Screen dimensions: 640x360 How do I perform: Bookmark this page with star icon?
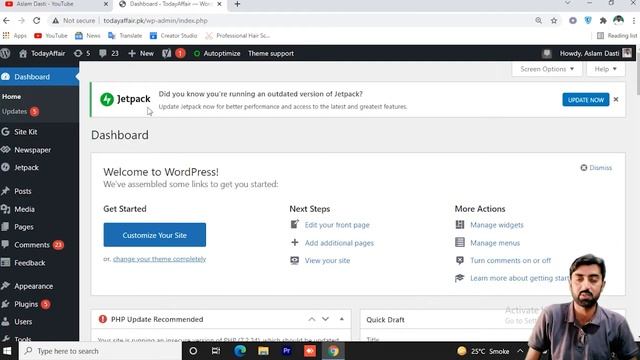(554, 20)
